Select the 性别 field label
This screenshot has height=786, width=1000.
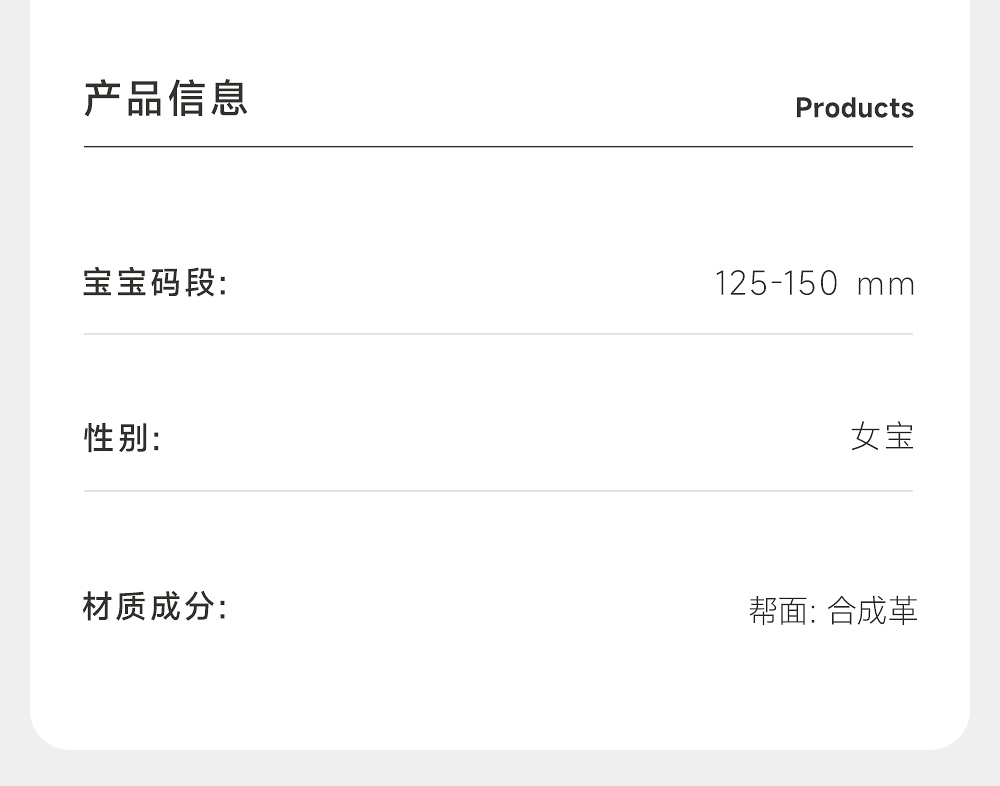121,438
